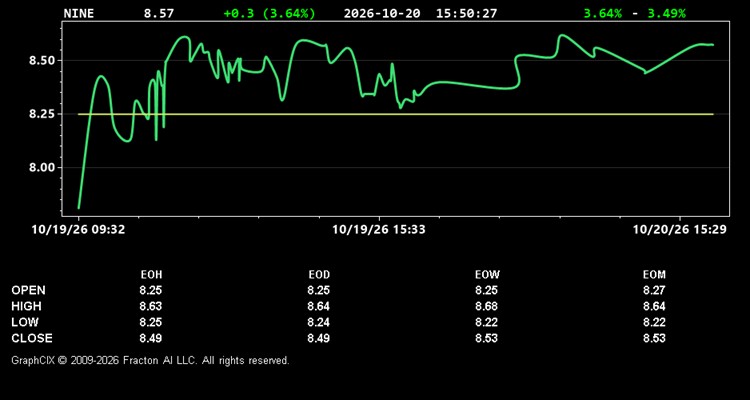Click the CLOSE row label
750x400 pixels.
tap(32, 338)
